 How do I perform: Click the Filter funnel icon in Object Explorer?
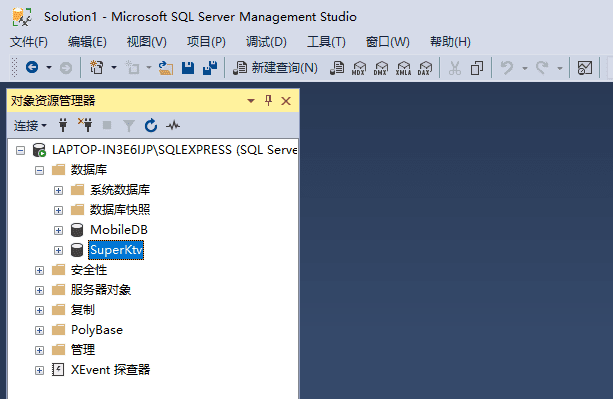(x=129, y=125)
